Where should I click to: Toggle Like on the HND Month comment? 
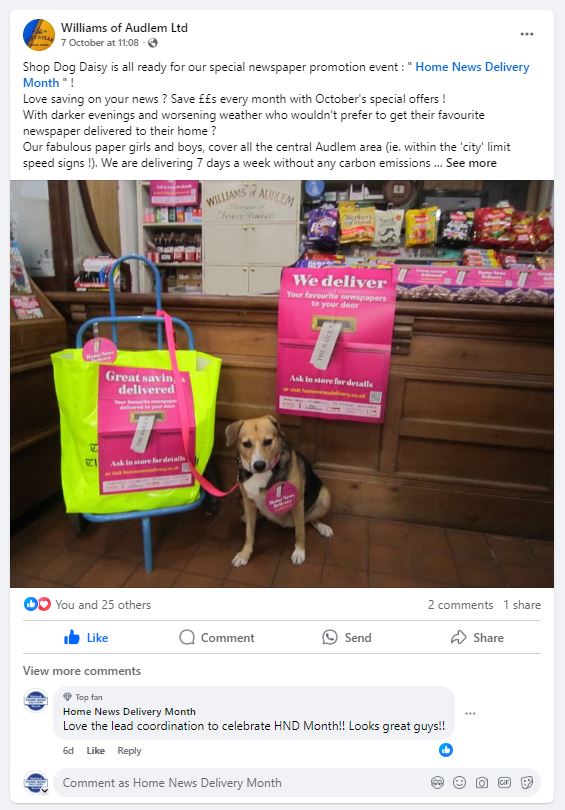coord(96,751)
